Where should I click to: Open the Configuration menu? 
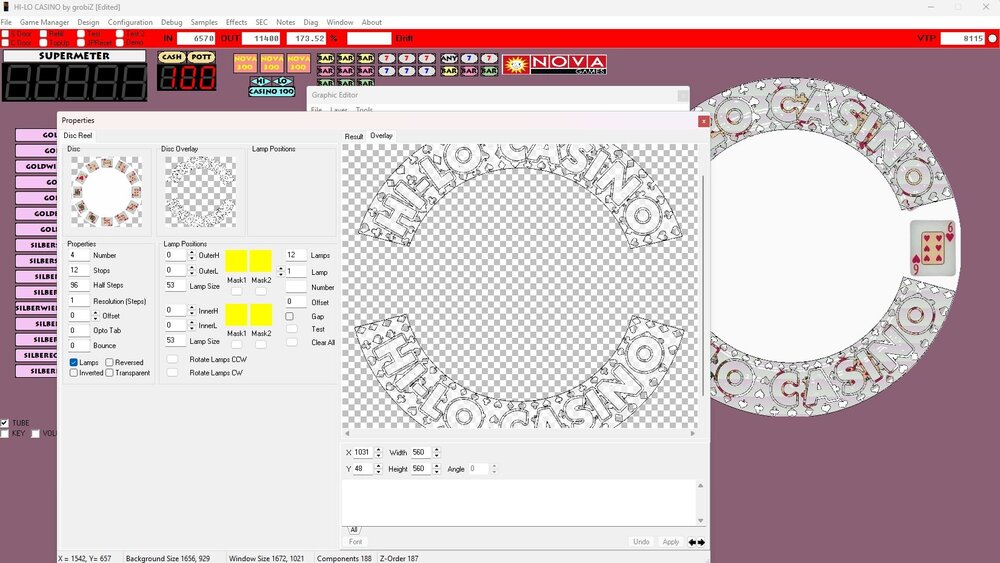130,22
